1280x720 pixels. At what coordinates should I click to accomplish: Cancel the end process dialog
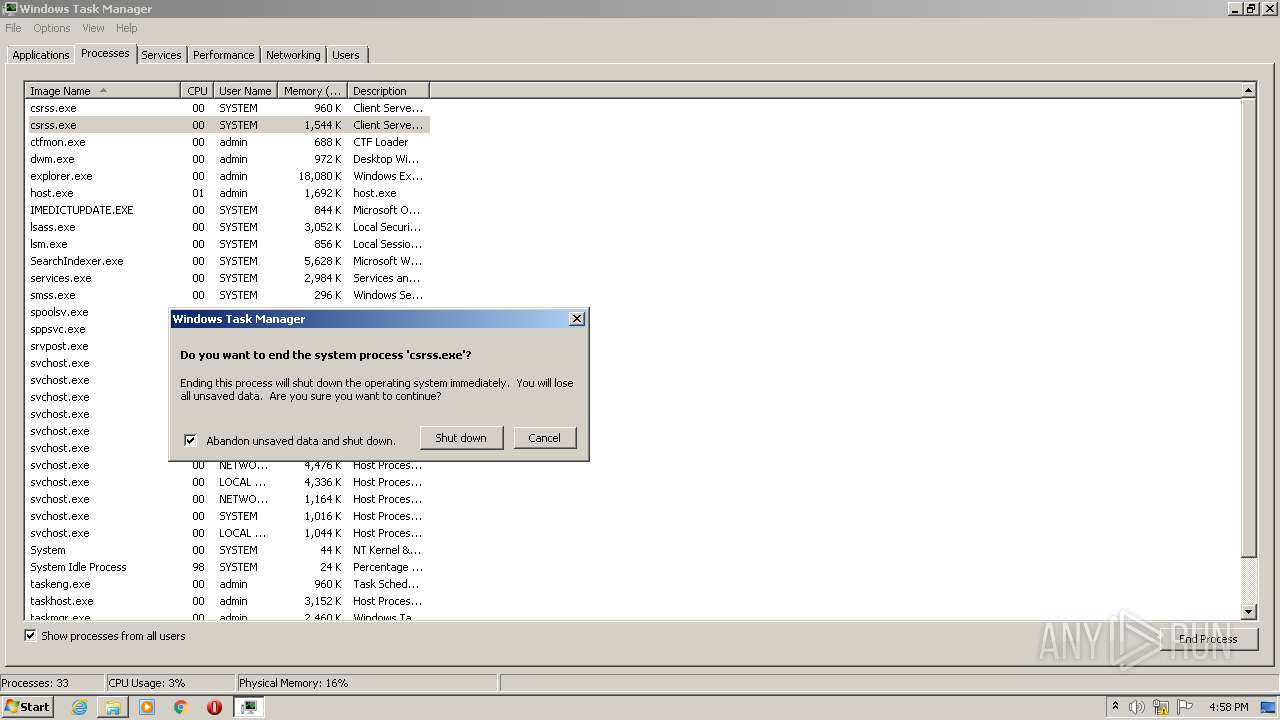pos(544,438)
